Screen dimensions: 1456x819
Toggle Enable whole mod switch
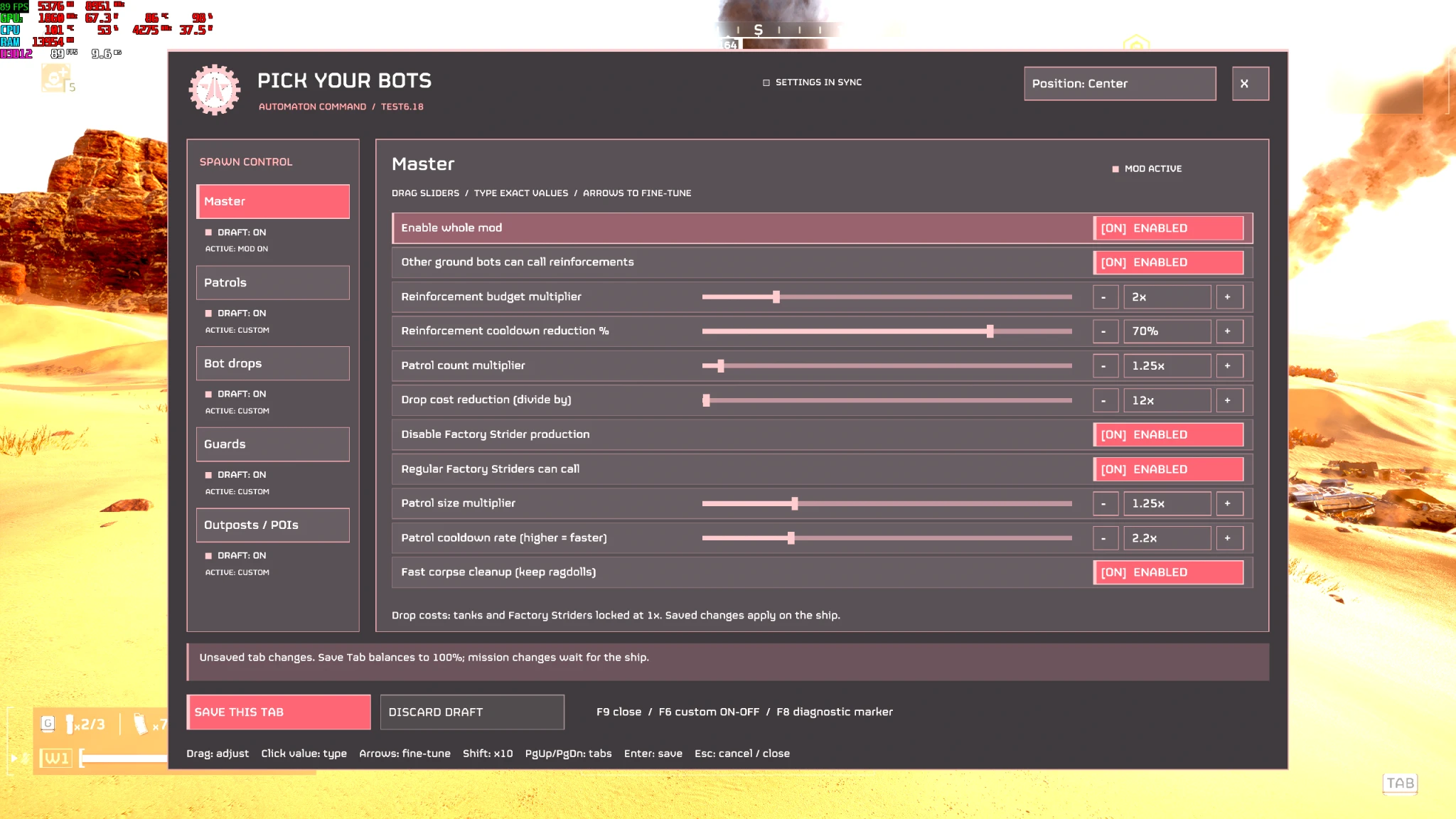pos(1168,228)
